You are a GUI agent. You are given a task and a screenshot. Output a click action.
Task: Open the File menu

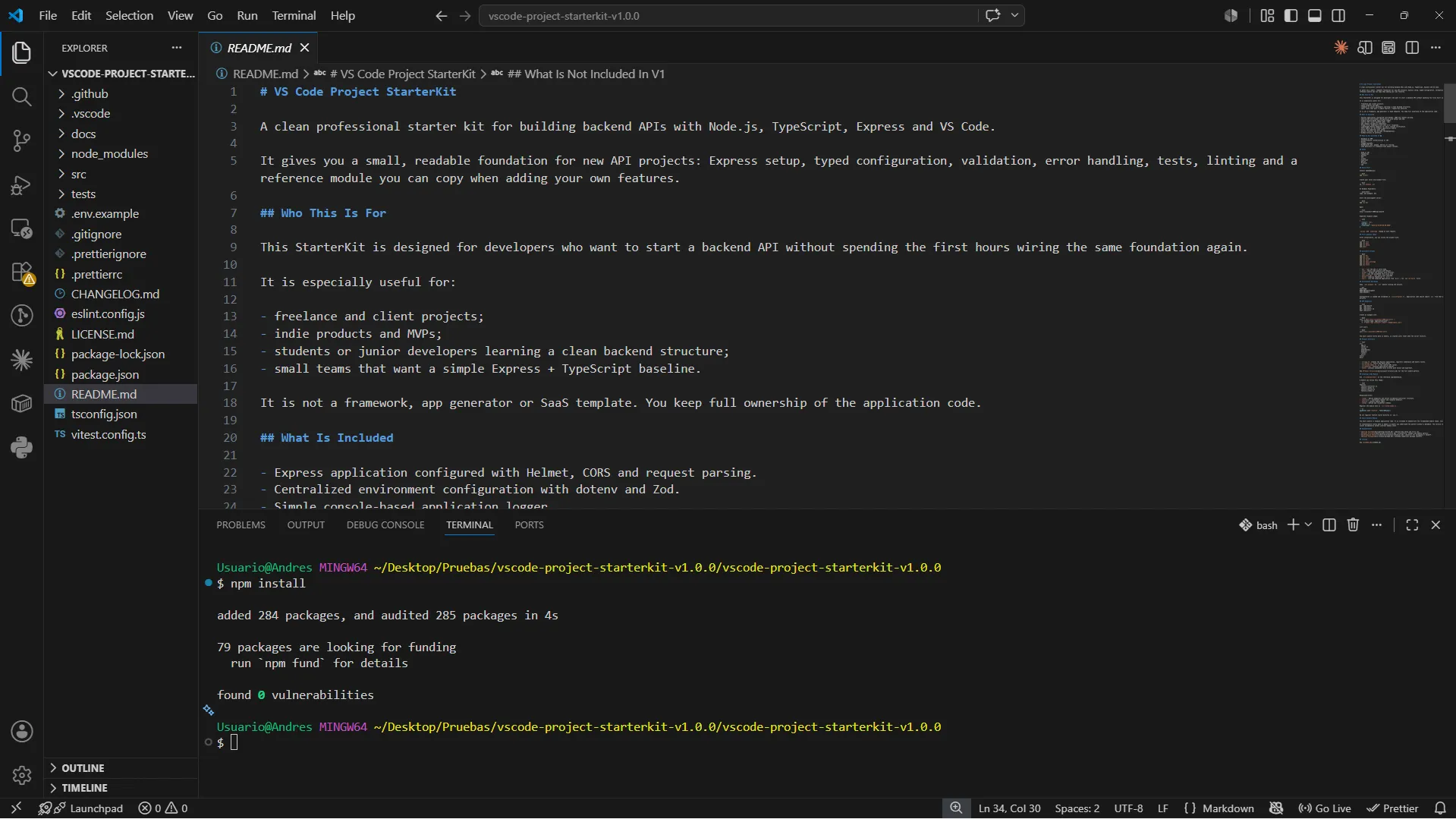click(48, 15)
